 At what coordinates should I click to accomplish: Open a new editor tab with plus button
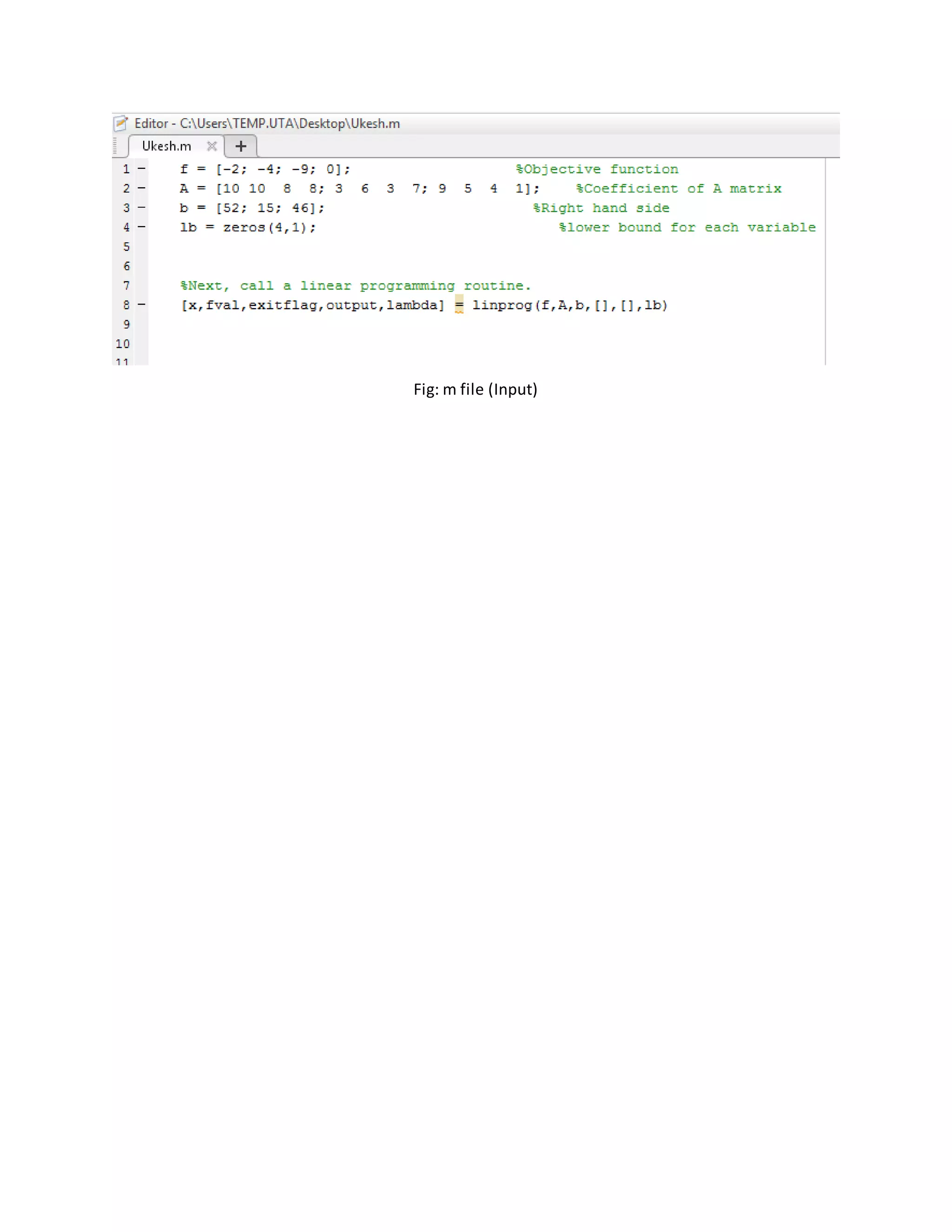[x=241, y=146]
